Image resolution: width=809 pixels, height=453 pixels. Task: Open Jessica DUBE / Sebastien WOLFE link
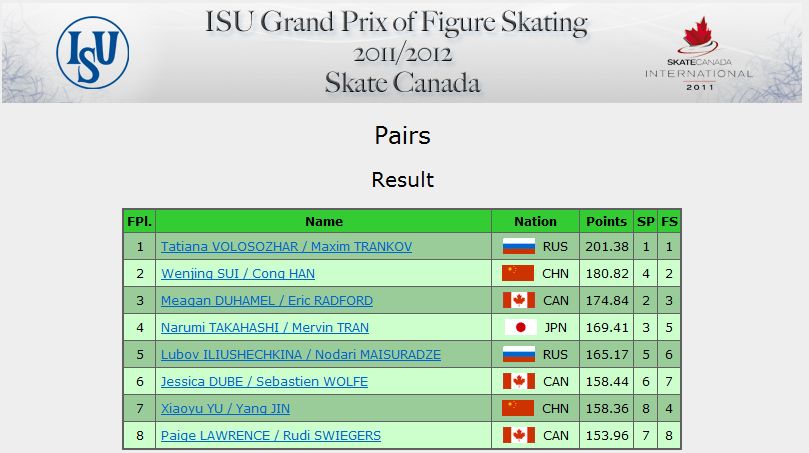coord(264,381)
